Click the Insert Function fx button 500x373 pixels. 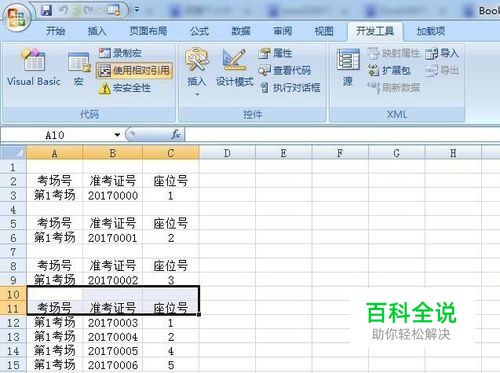[x=175, y=135]
